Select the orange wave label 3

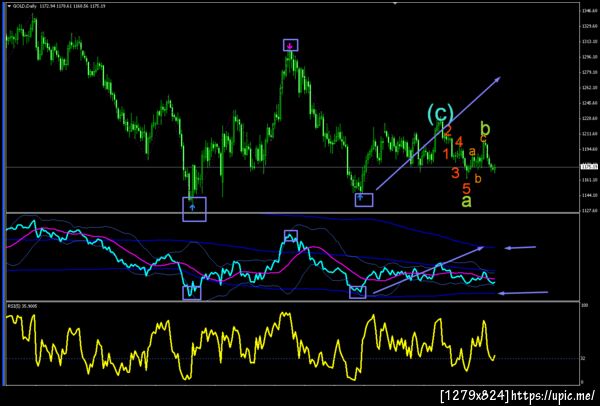[x=455, y=173]
